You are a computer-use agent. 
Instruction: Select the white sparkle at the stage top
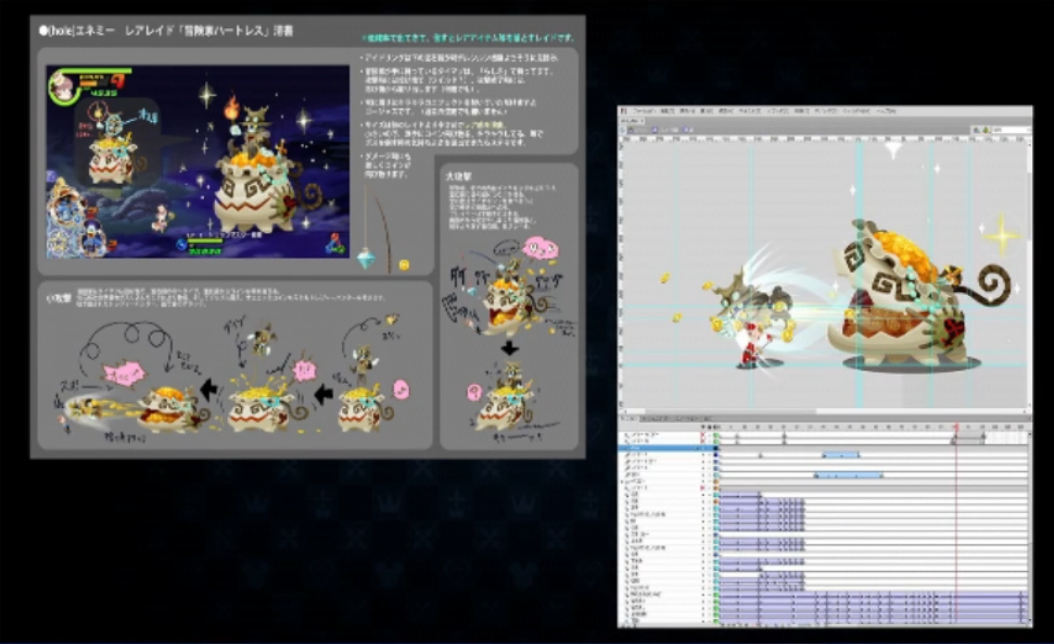(893, 149)
